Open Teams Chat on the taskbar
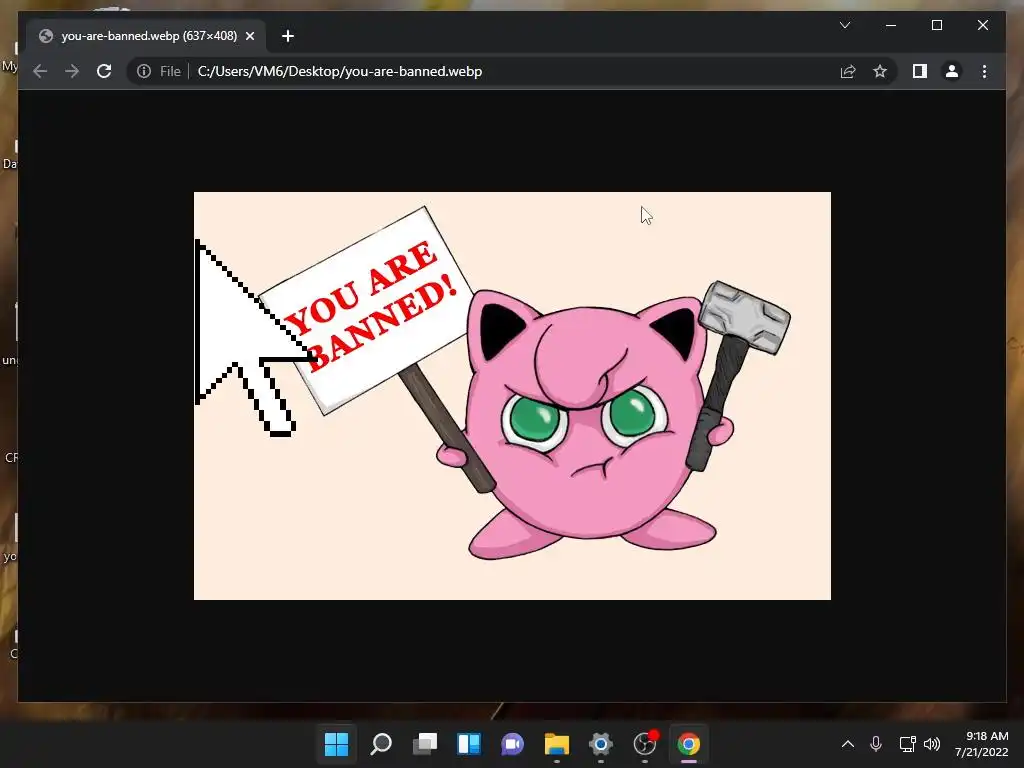This screenshot has height=768, width=1024. pos(513,744)
